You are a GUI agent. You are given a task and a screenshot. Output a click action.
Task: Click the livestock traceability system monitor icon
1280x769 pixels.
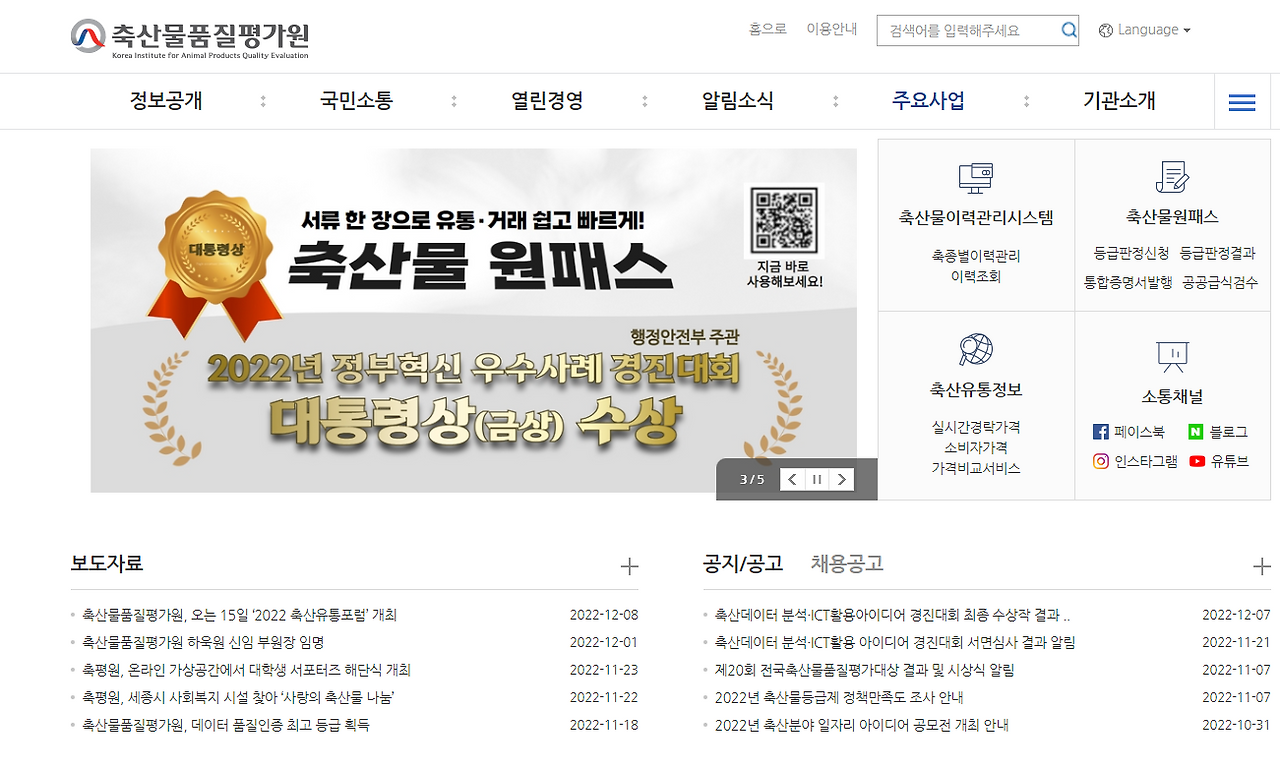(975, 178)
